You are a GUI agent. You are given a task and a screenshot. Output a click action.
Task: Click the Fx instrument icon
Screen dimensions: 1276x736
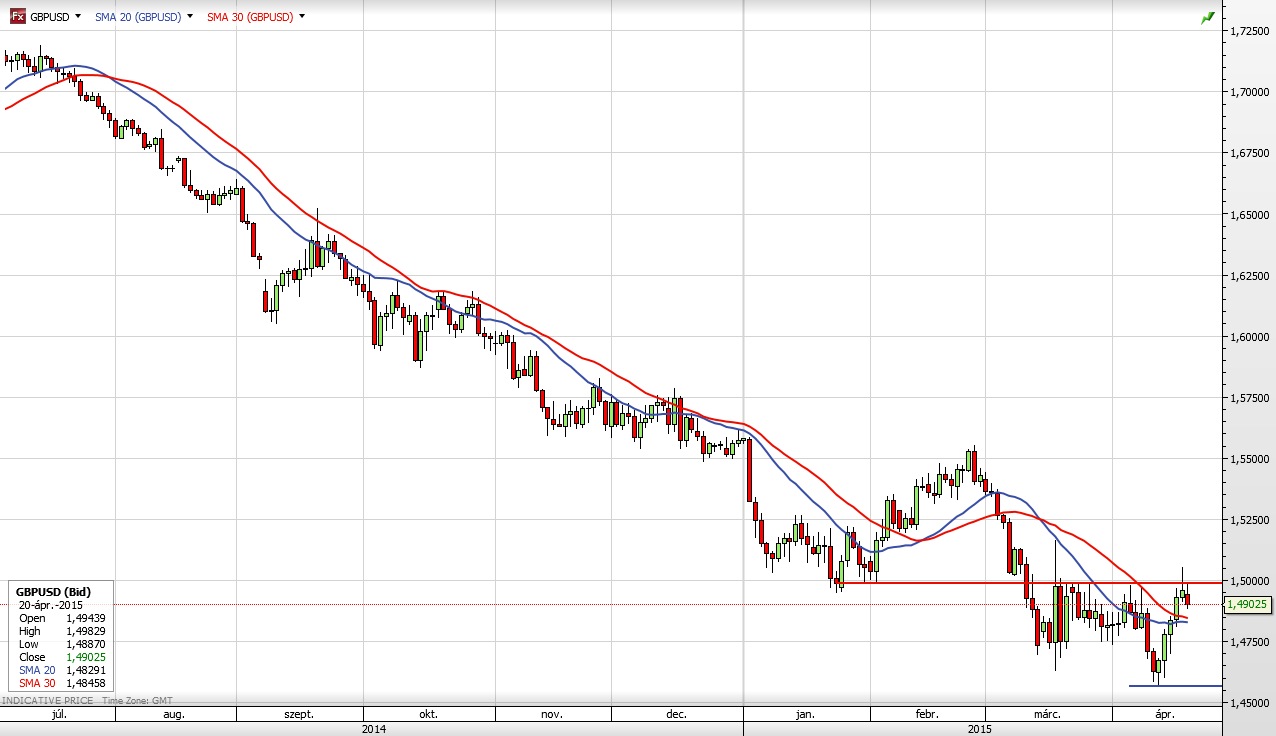[17, 16]
